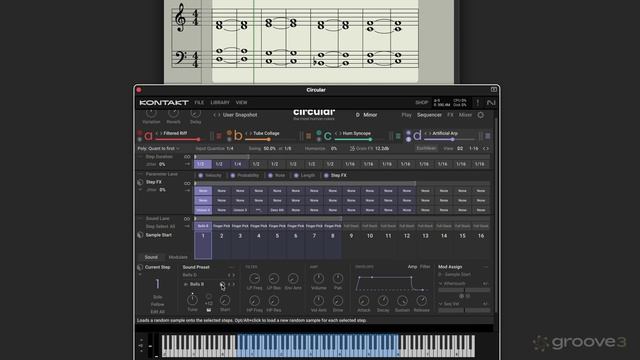Click the layer b letter icon
The height and width of the screenshot is (360, 640).
(x=238, y=136)
